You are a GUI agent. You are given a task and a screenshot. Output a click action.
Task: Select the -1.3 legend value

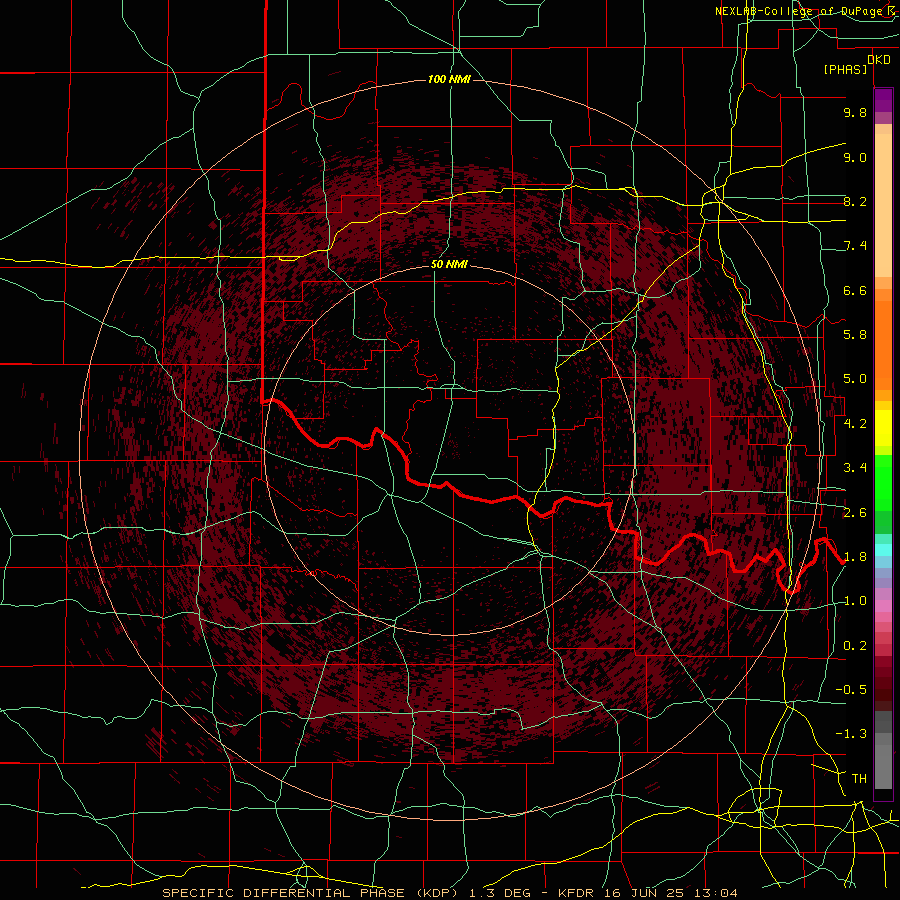pos(851,734)
